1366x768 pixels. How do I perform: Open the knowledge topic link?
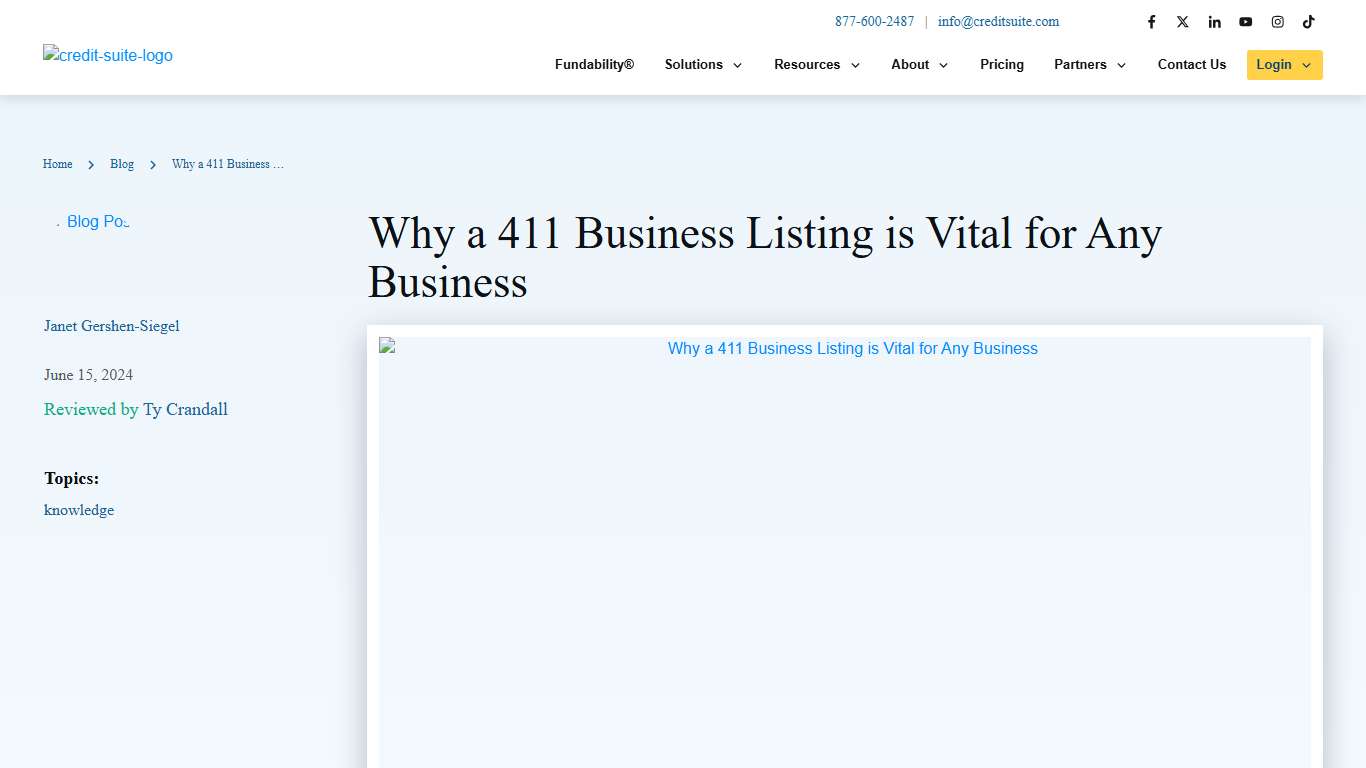[x=79, y=510]
